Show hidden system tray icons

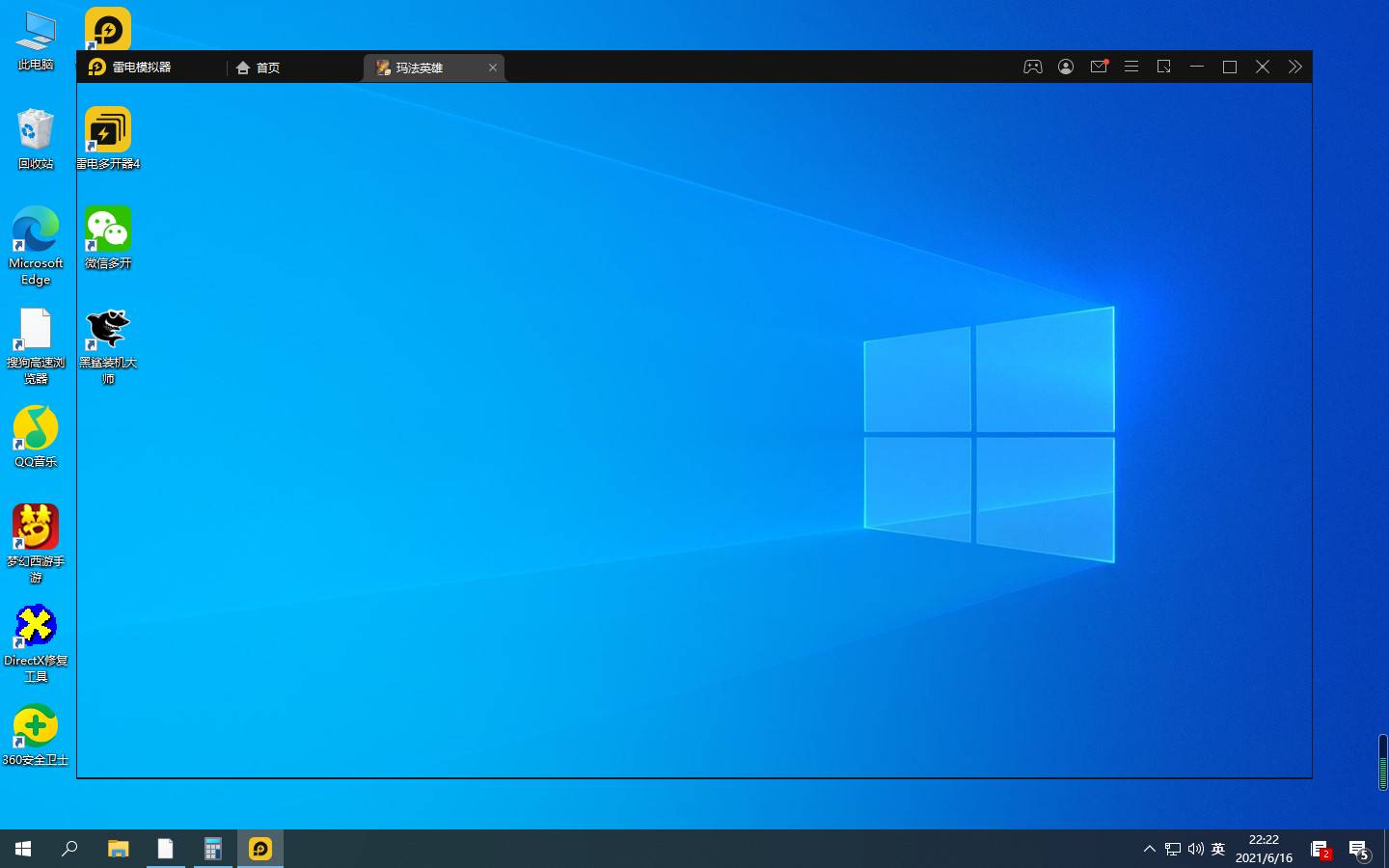1149,849
